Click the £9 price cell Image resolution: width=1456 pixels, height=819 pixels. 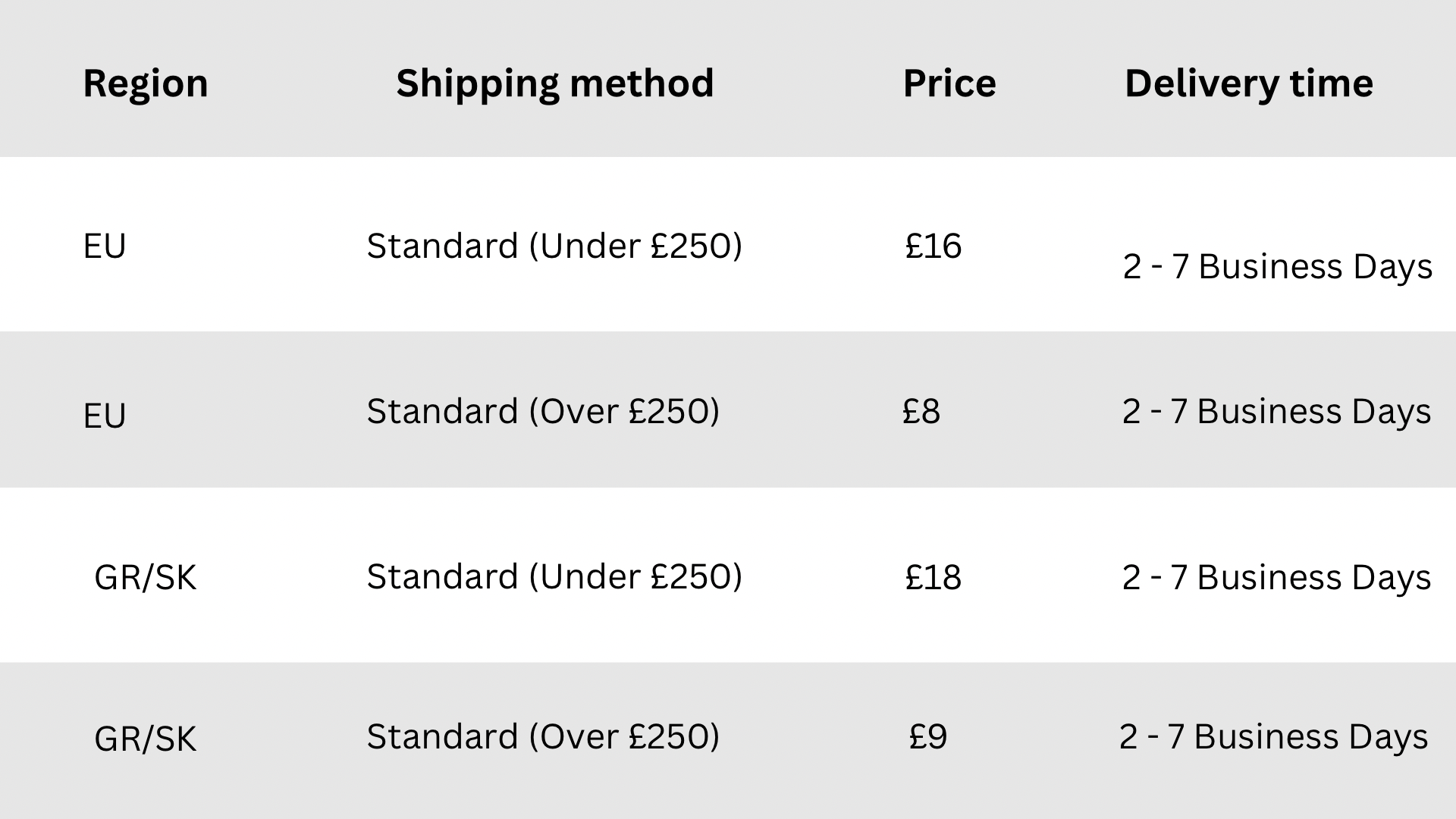point(927,736)
